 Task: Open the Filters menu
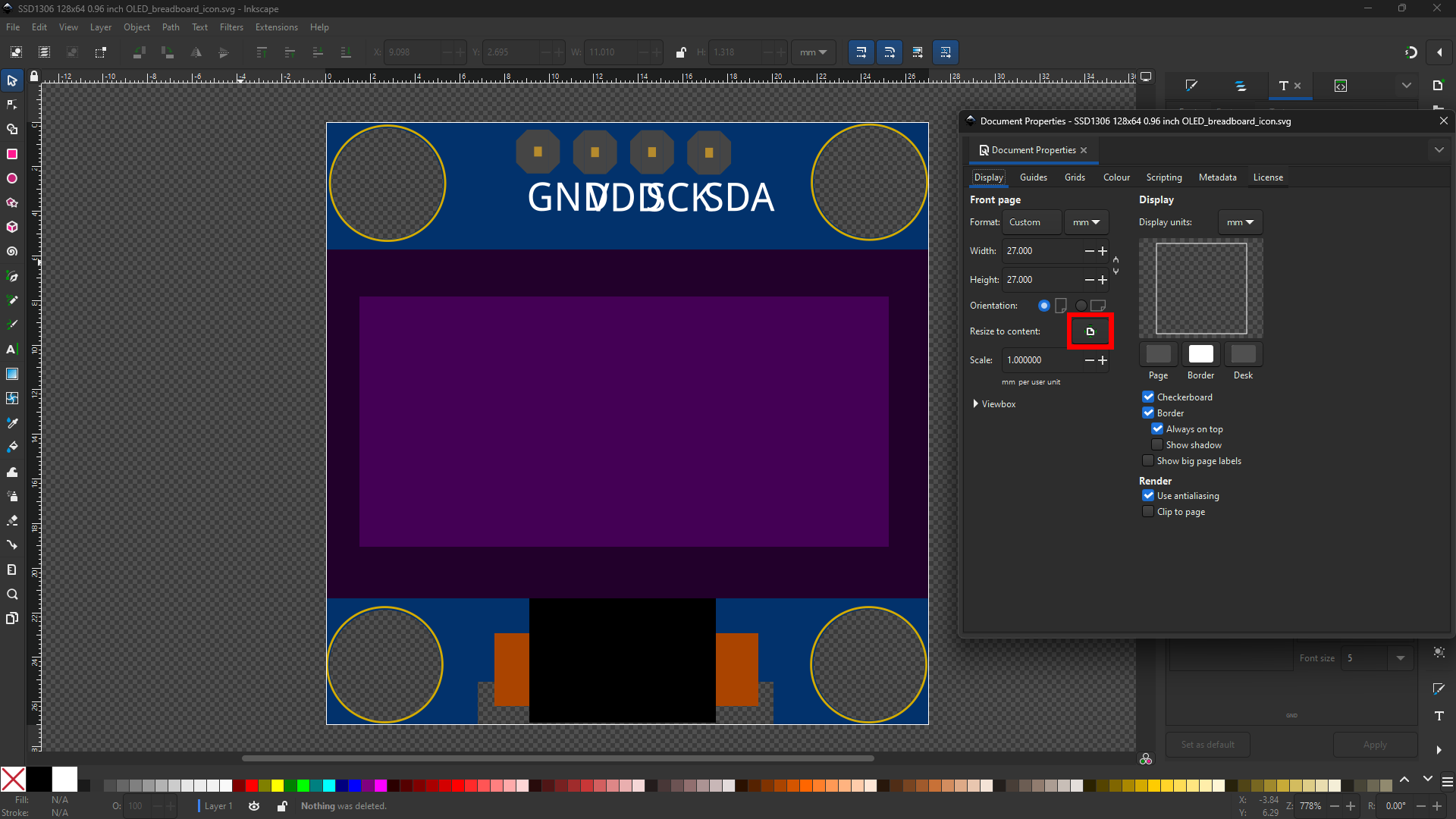pos(231,27)
